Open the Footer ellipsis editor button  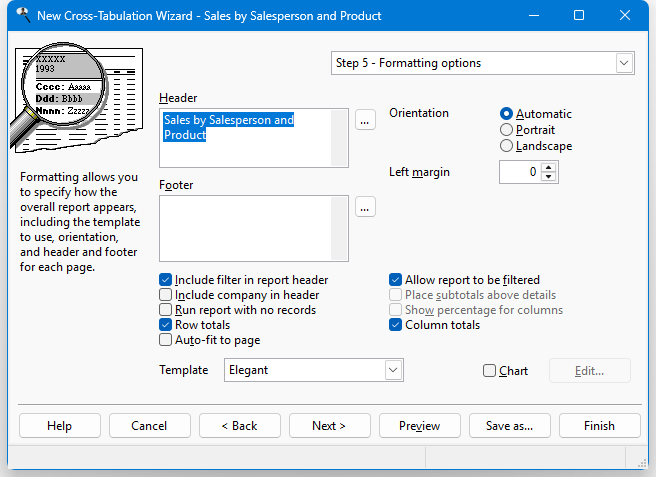(364, 207)
